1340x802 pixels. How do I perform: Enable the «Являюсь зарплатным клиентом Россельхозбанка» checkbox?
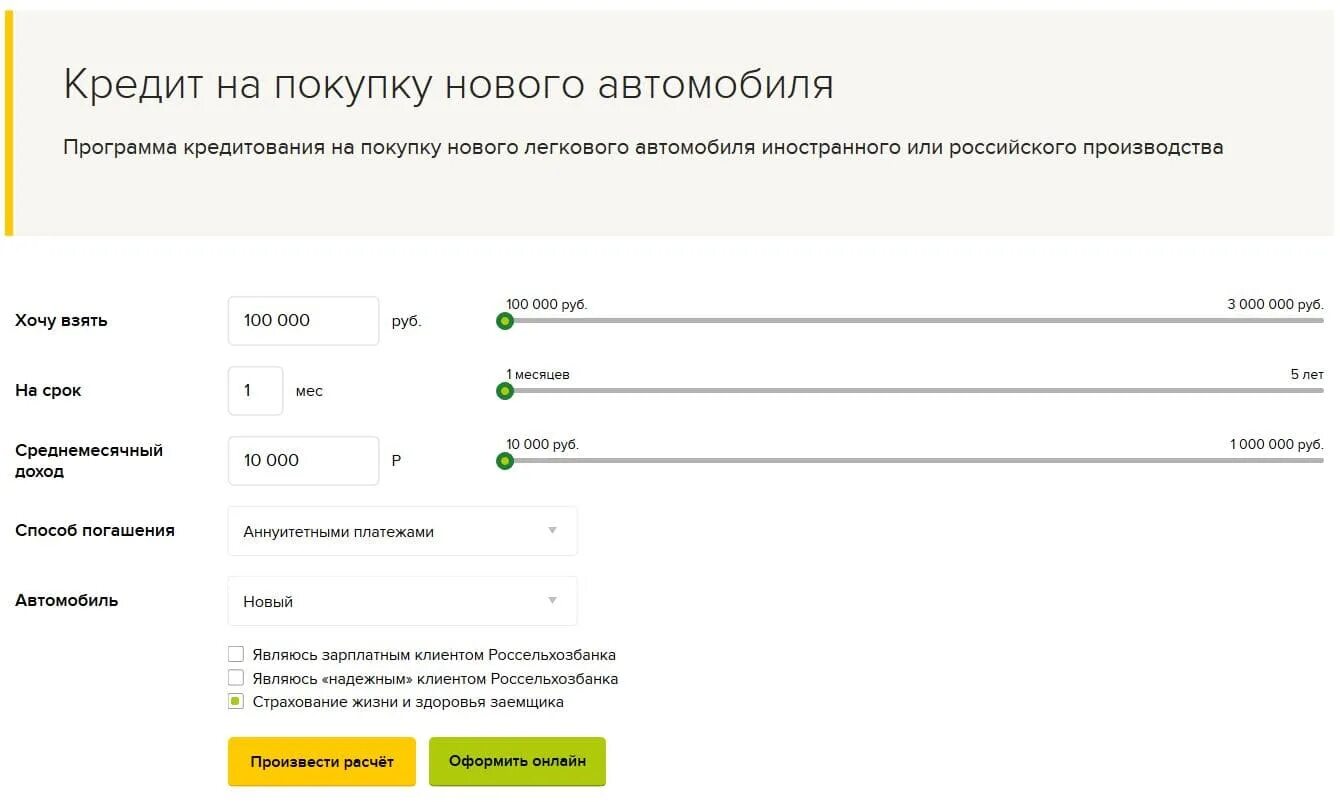click(x=236, y=654)
